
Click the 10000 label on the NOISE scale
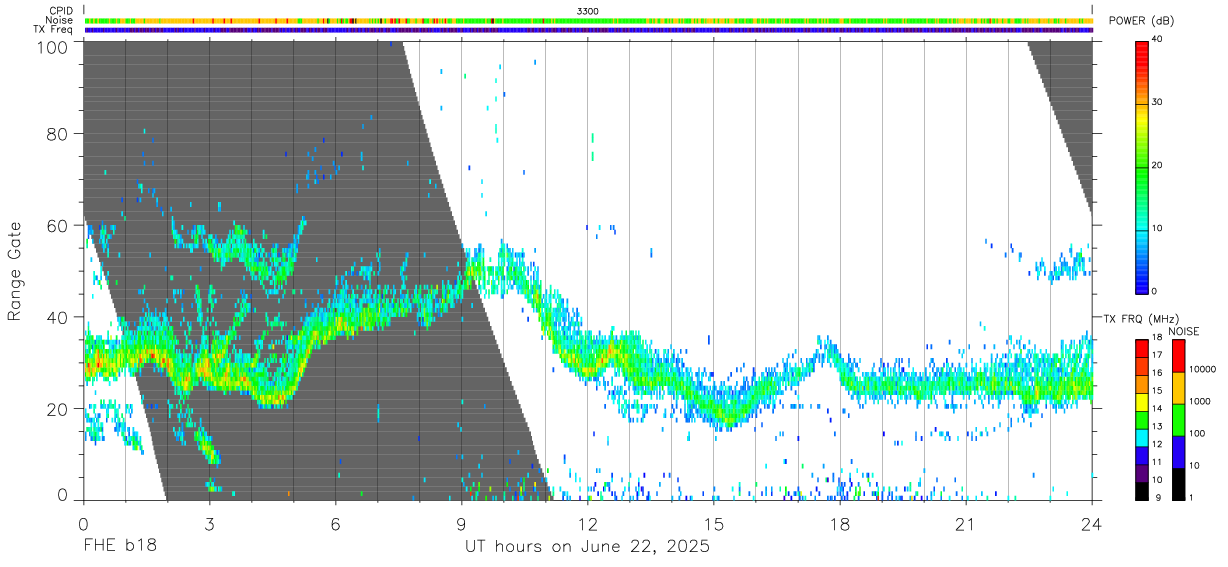(x=1202, y=369)
